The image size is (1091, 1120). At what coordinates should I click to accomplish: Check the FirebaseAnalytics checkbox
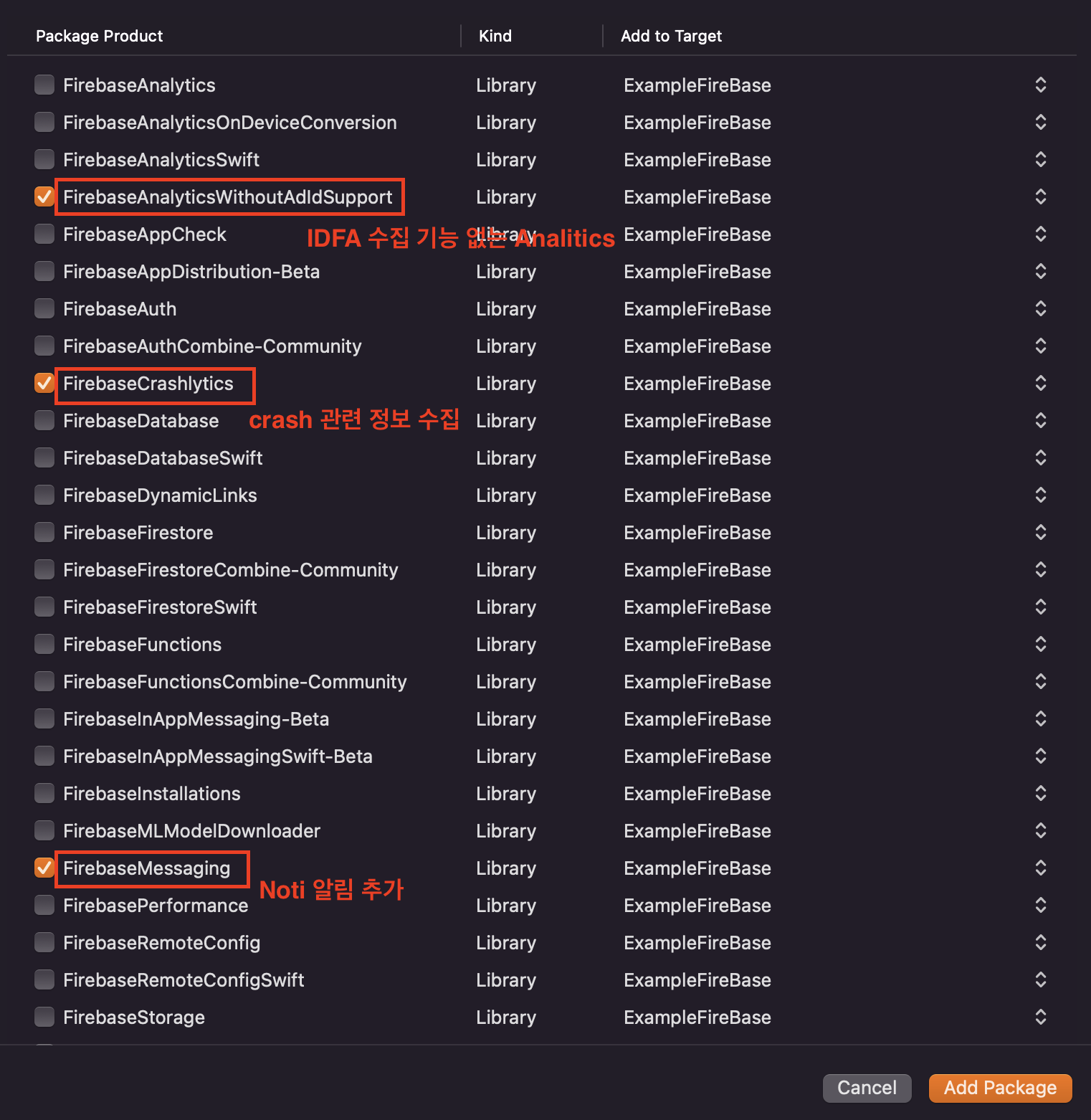(x=44, y=85)
